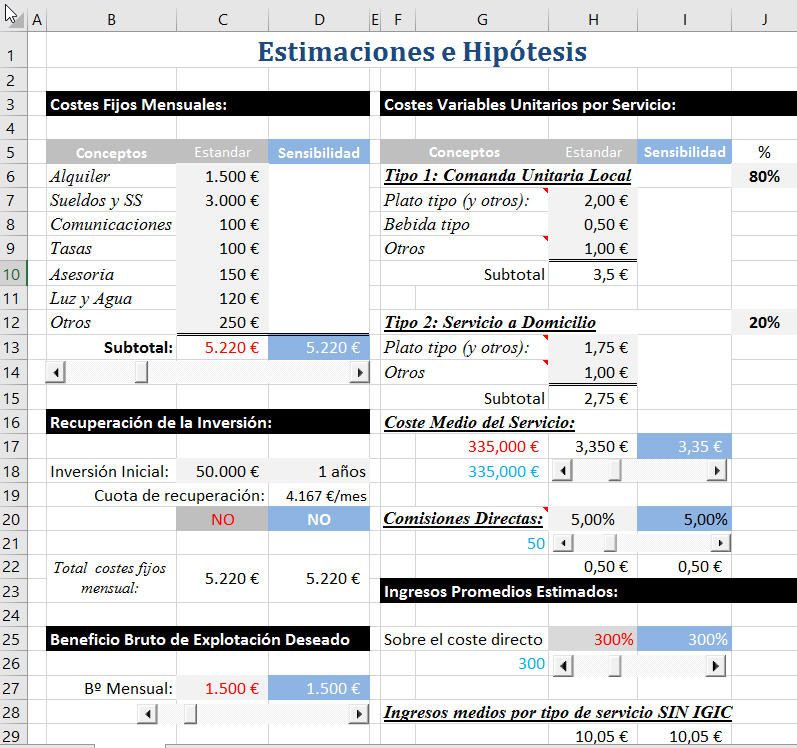Click right arrow of Sobre el coste directo scrollbar

click(717, 665)
